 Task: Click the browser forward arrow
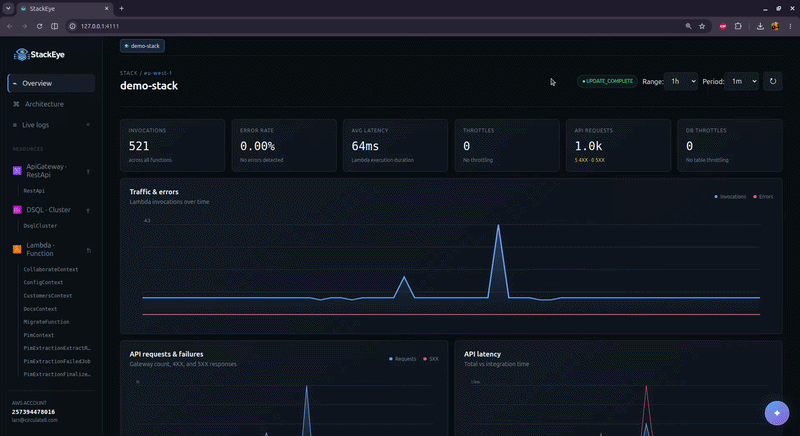[x=24, y=26]
